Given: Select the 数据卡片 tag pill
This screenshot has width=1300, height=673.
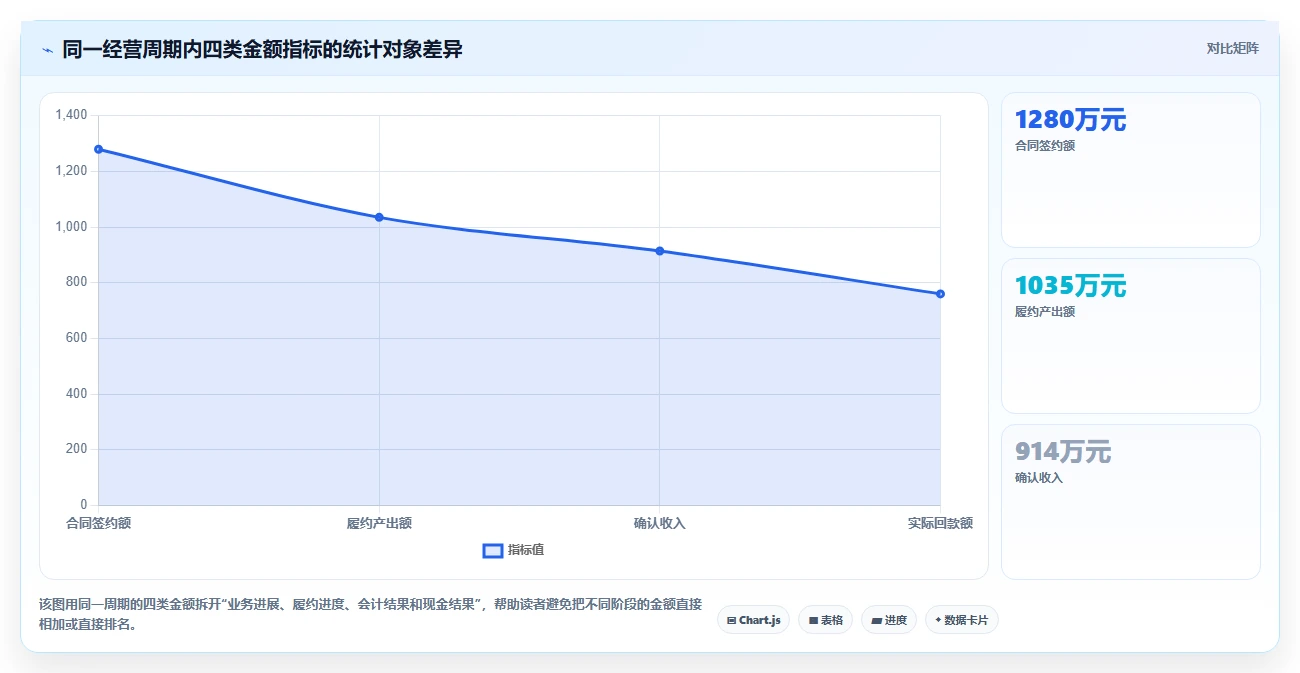Looking at the screenshot, I should click(961, 620).
